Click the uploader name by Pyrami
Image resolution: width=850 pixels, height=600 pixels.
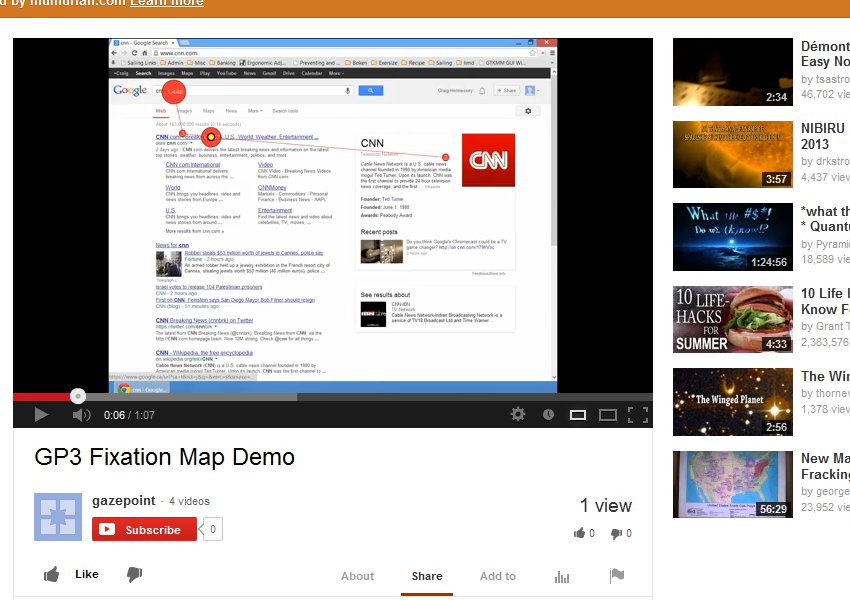(x=826, y=244)
